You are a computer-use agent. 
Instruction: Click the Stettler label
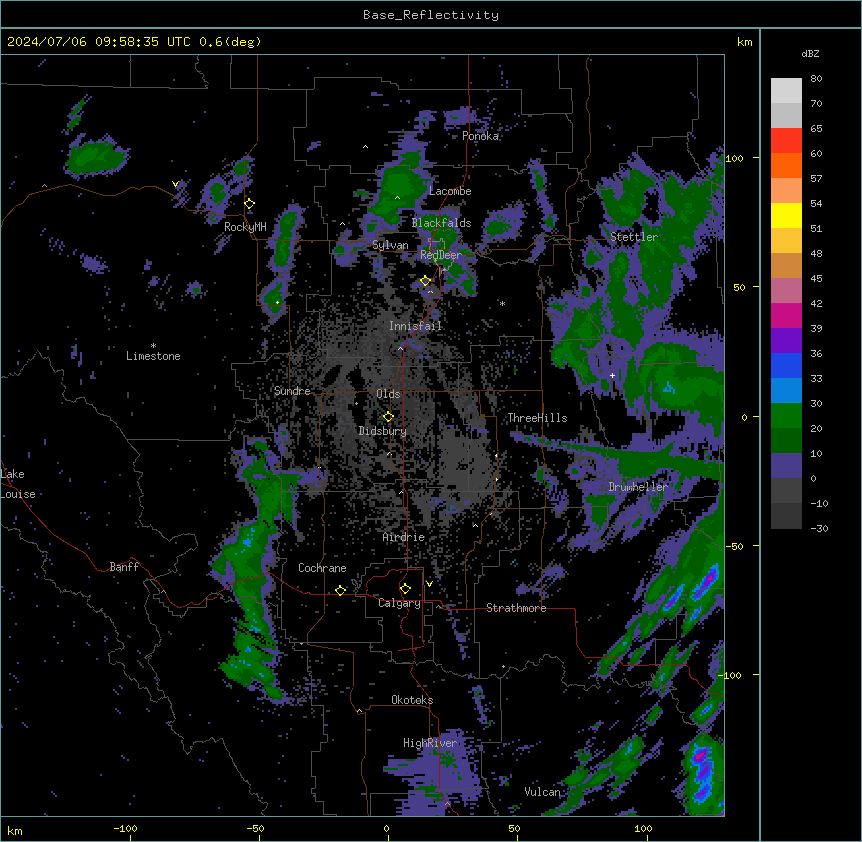click(x=634, y=237)
